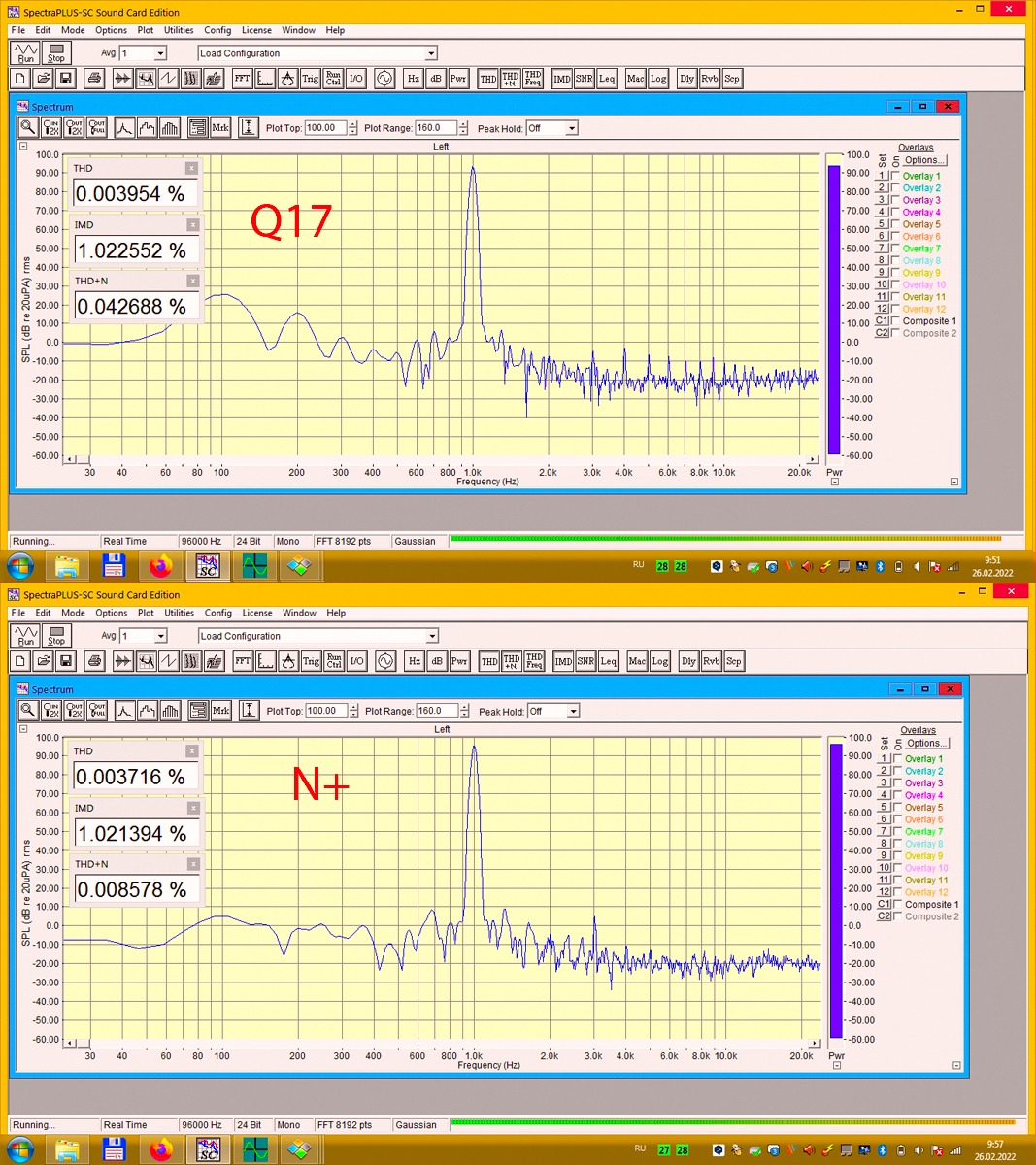Click FFT settings button in the Q17 window
The height and width of the screenshot is (1165, 1036).
click(x=242, y=79)
